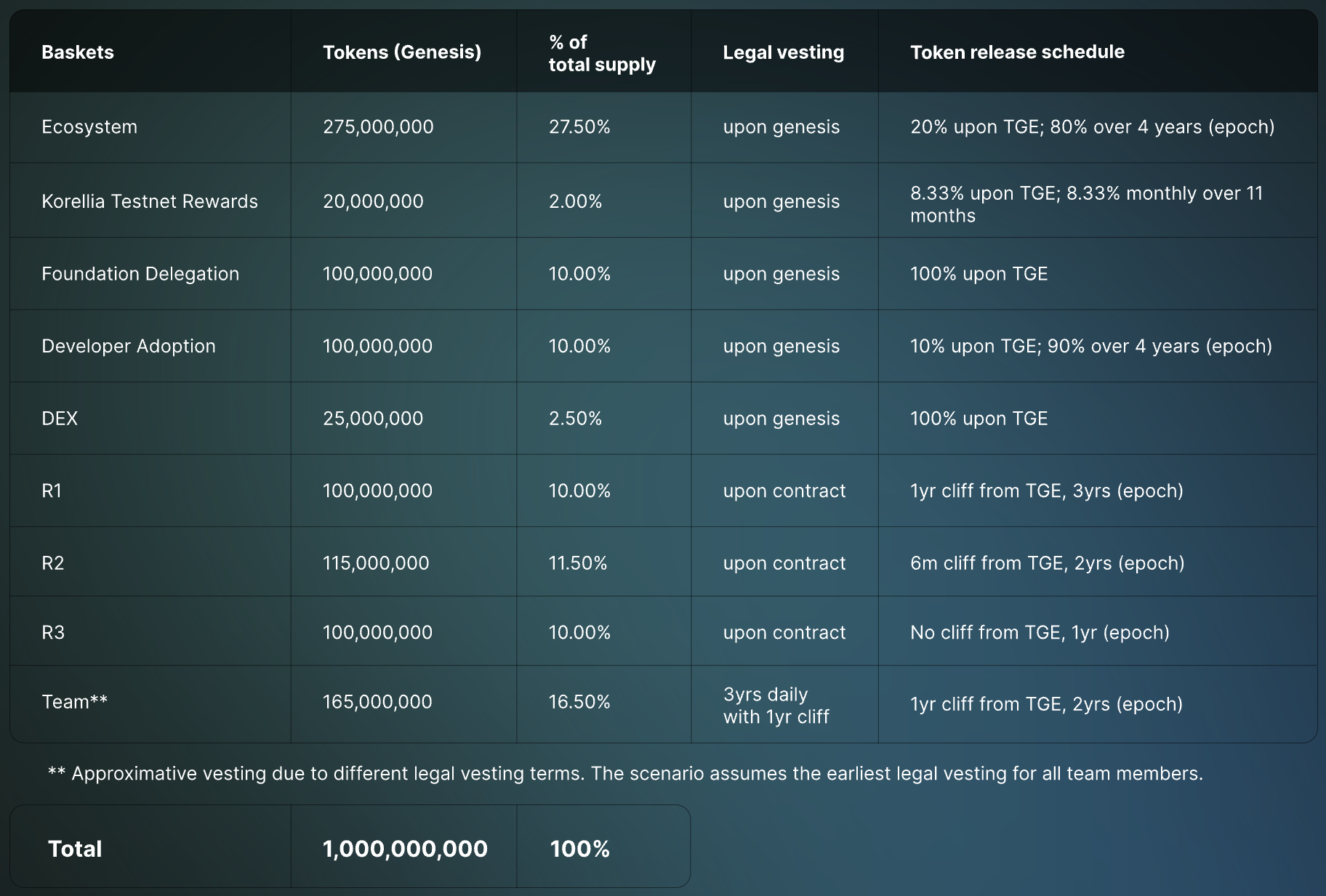Select the 165,000,000 tokens value
The image size is (1326, 896).
coord(377,702)
